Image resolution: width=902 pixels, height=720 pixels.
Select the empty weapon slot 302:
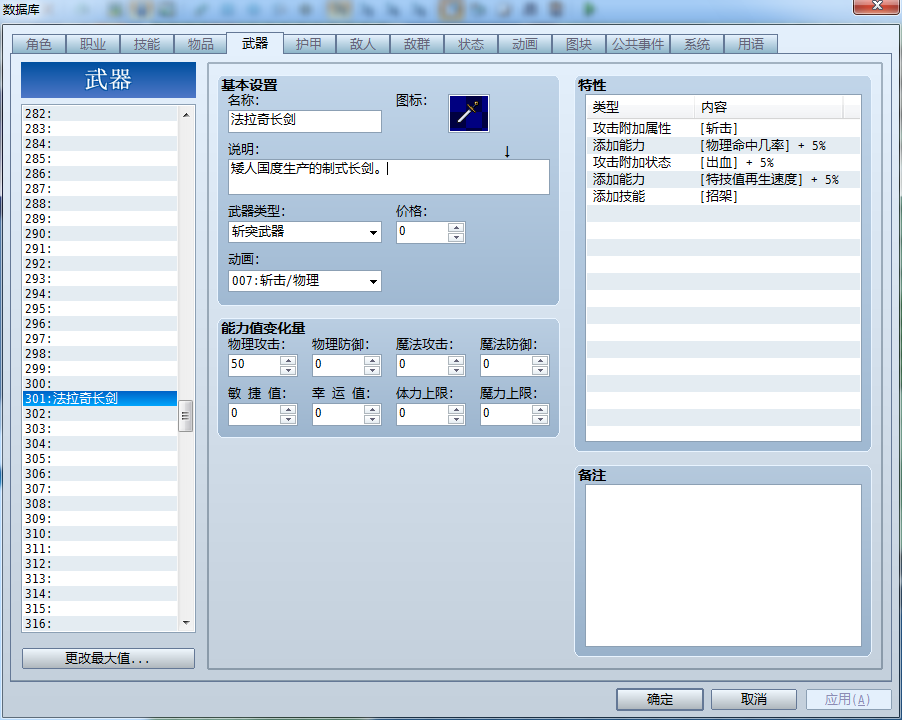(100, 413)
